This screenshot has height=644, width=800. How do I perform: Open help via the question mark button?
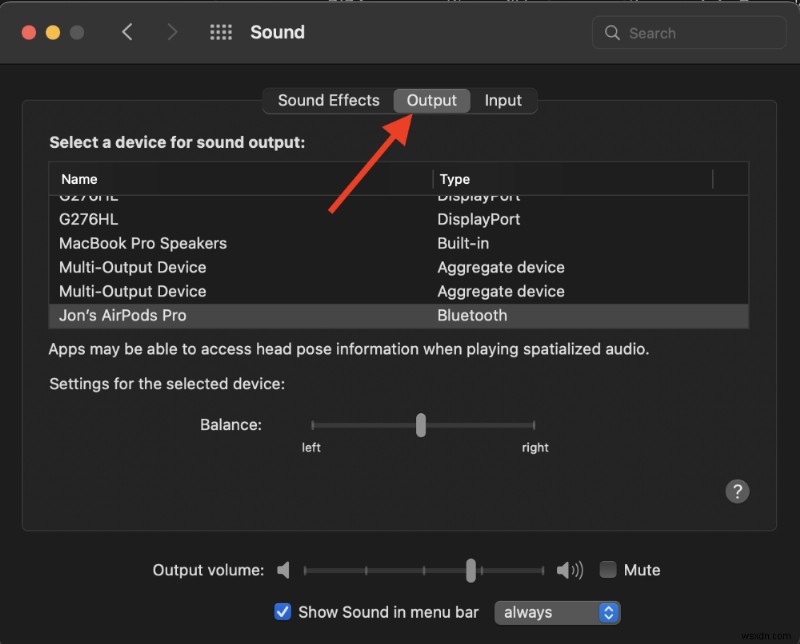[x=737, y=491]
